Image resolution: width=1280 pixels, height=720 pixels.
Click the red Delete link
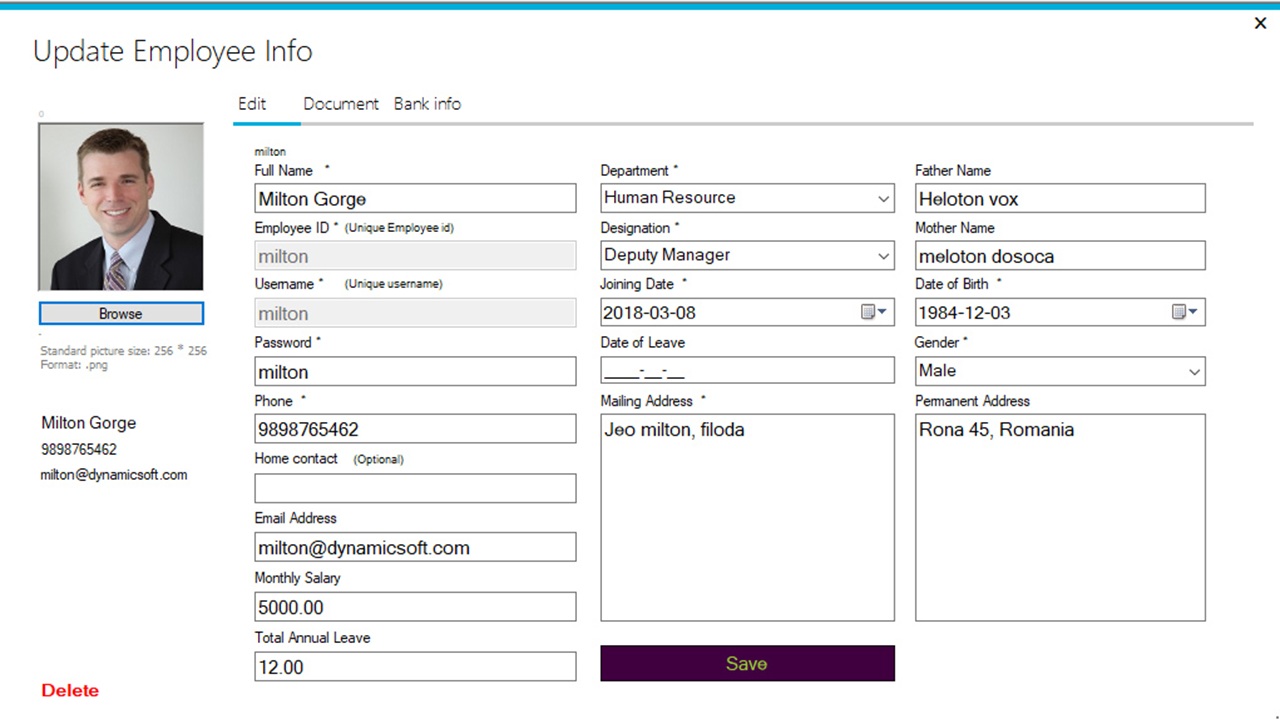coord(70,690)
